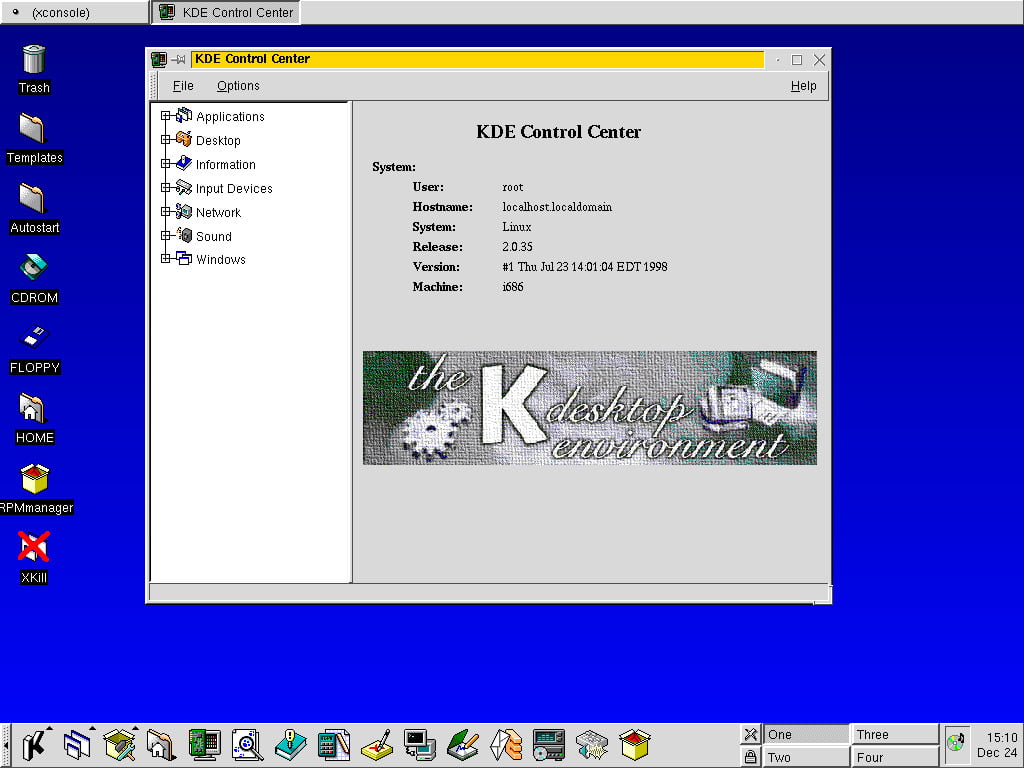The height and width of the screenshot is (768, 1024).
Task: Select the Desktop tree item label
Action: point(218,140)
